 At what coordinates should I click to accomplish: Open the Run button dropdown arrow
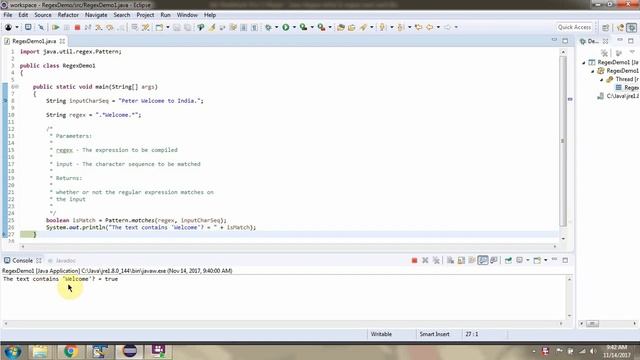pyautogui.click(x=294, y=27)
